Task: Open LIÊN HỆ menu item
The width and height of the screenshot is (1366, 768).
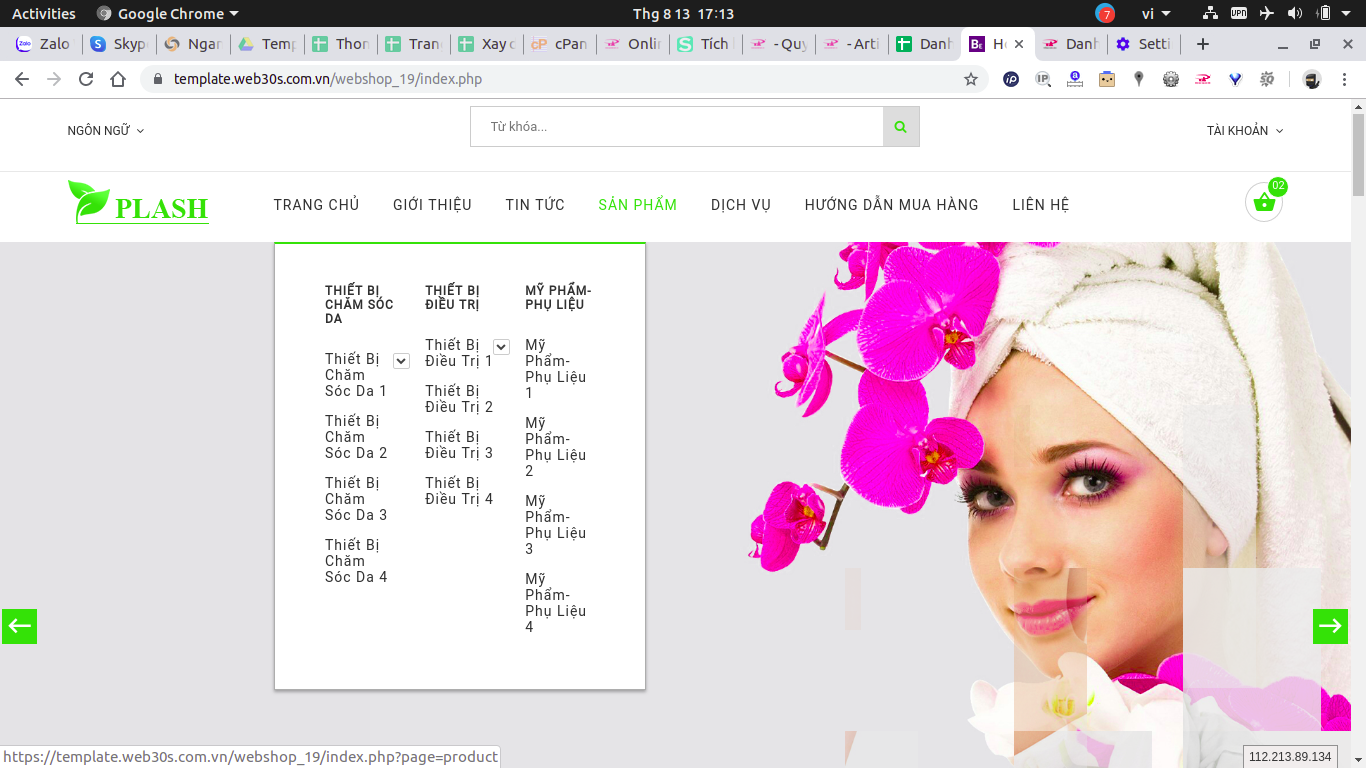Action: [x=1041, y=204]
